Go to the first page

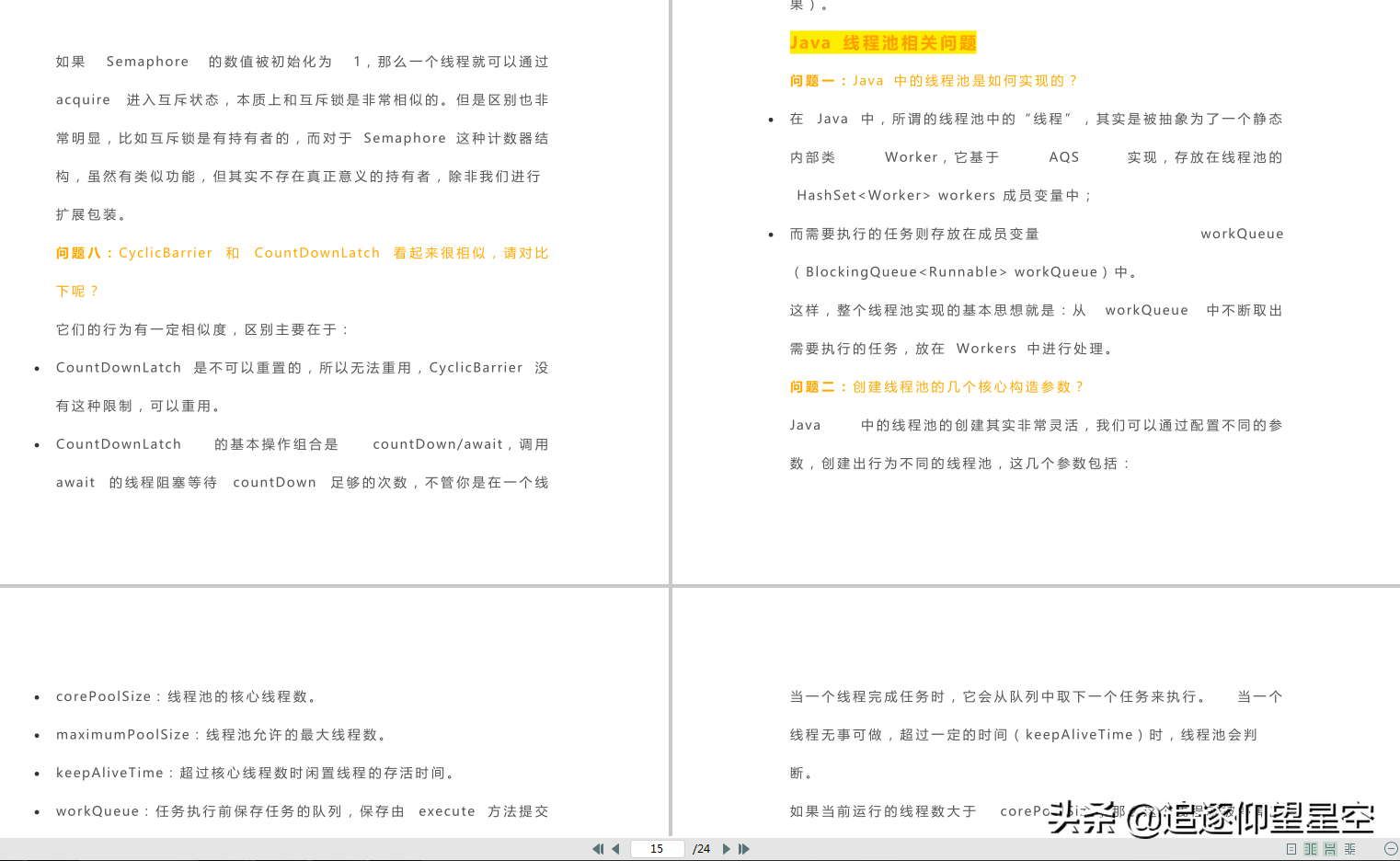tap(598, 849)
